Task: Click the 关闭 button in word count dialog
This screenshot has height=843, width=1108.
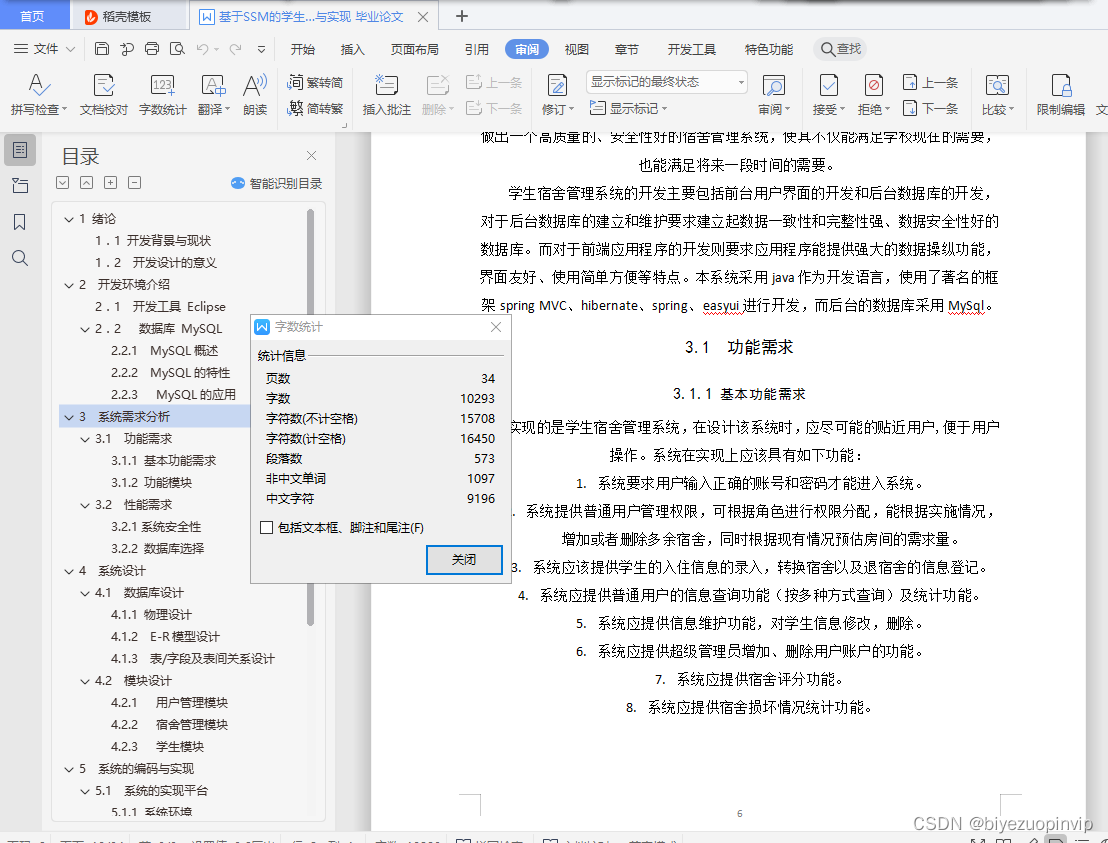Action: click(463, 560)
